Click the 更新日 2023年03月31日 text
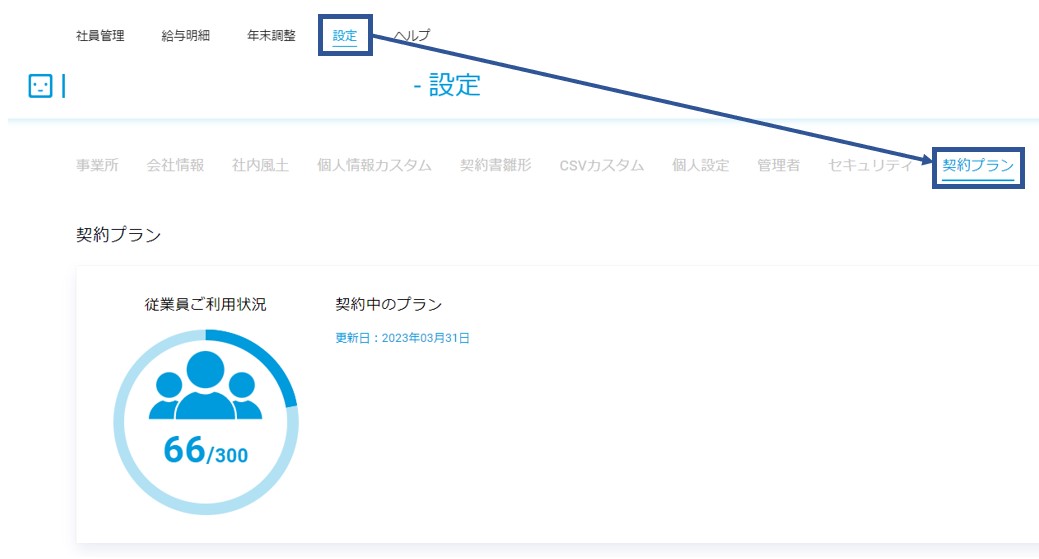This screenshot has width=1039, height=559. click(402, 338)
